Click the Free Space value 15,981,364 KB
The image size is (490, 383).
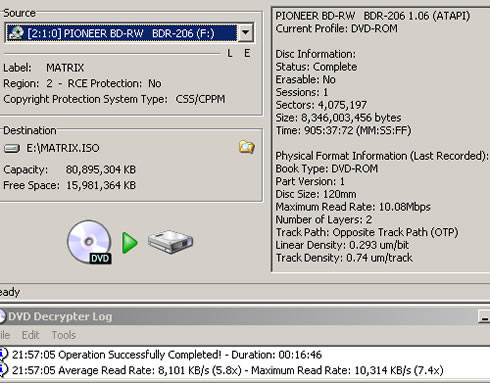101,185
